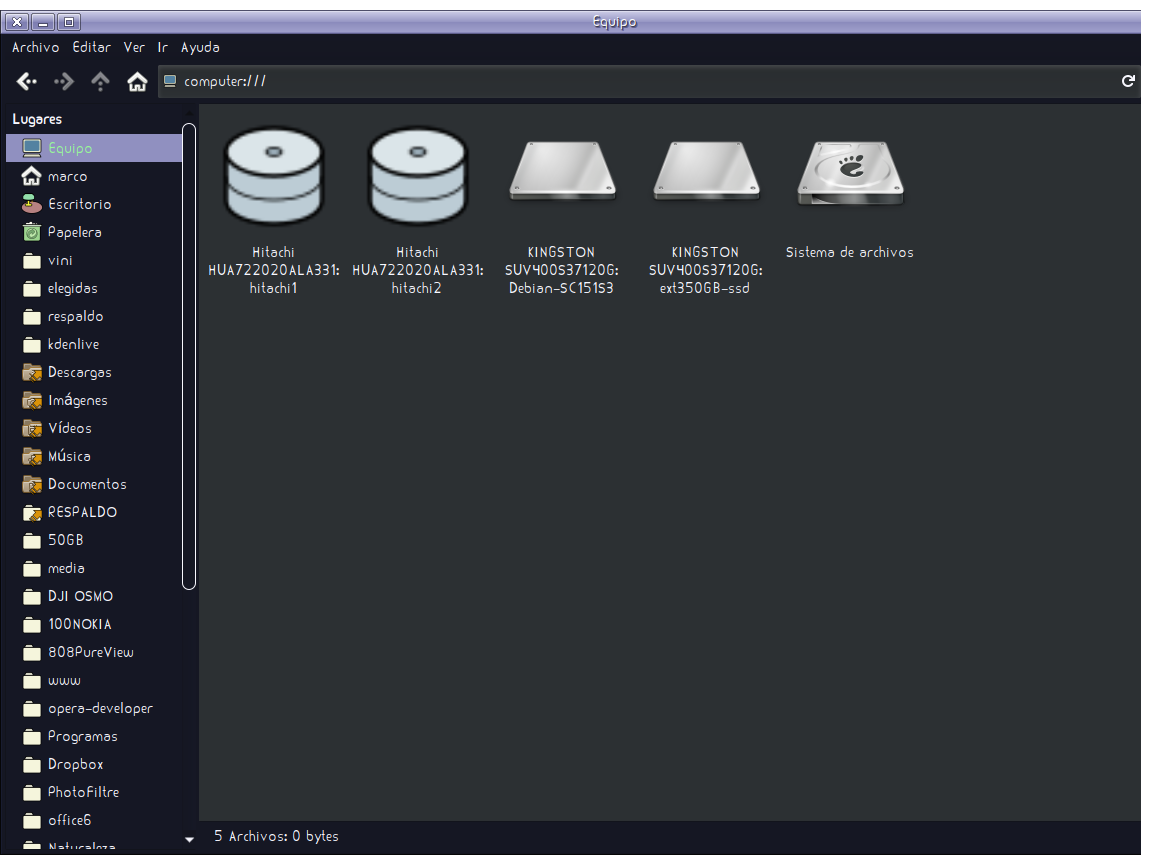1161x865 pixels.
Task: Open the 808PureView bookmark
Action: click(x=94, y=652)
